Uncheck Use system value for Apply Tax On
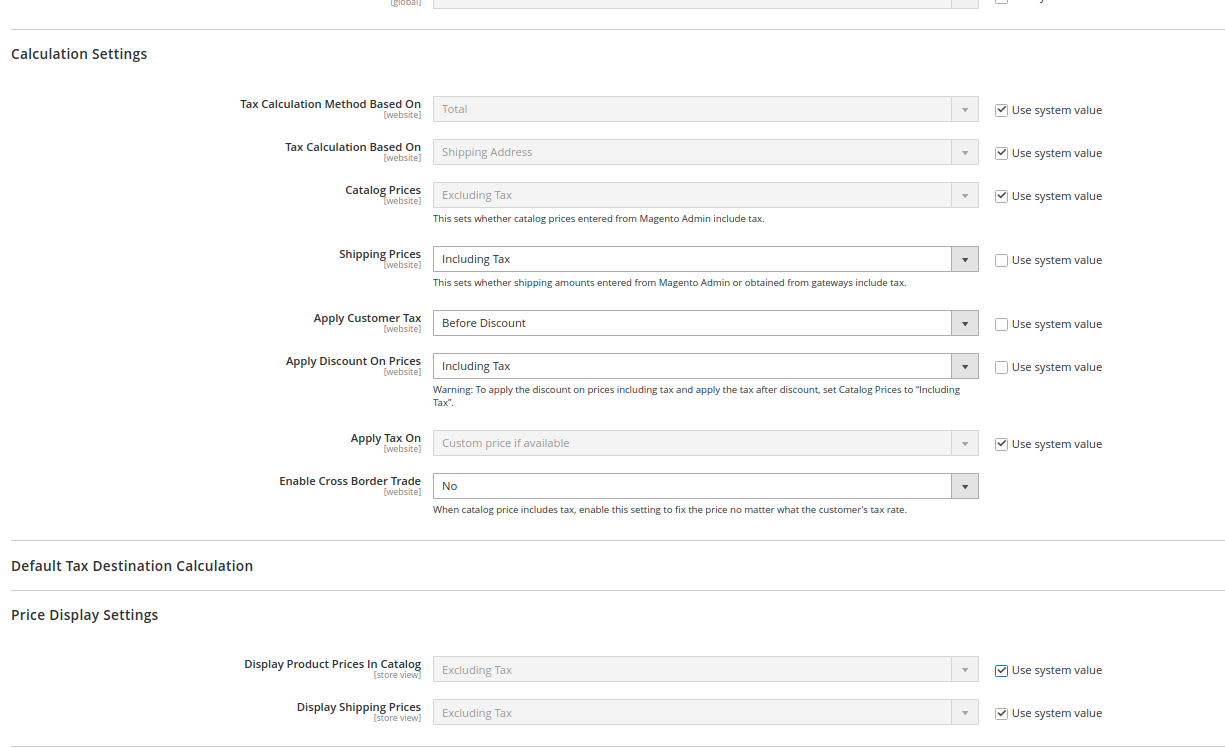This screenshot has width=1225, height=748. [x=1001, y=443]
